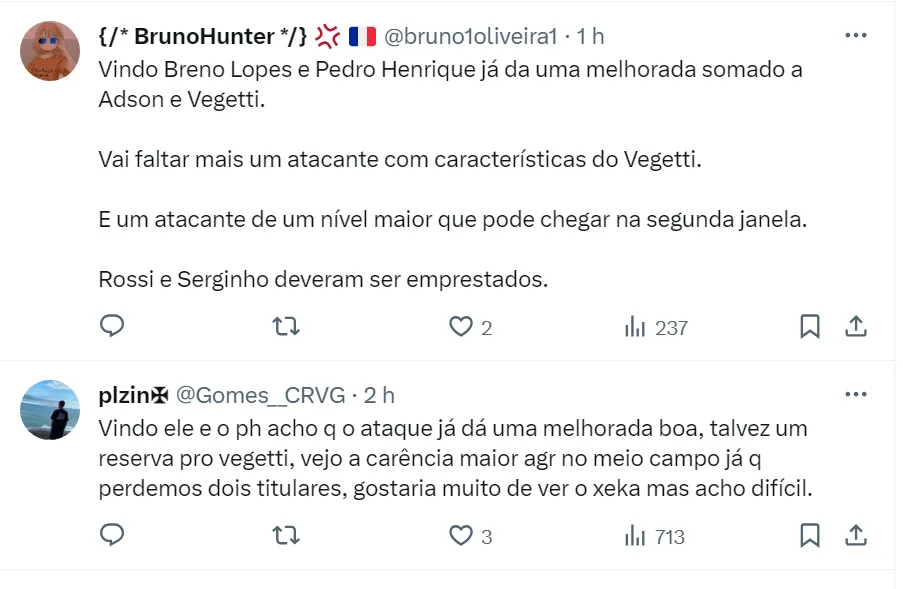View analytics showing 713 views
The image size is (903, 589).
[x=655, y=536]
